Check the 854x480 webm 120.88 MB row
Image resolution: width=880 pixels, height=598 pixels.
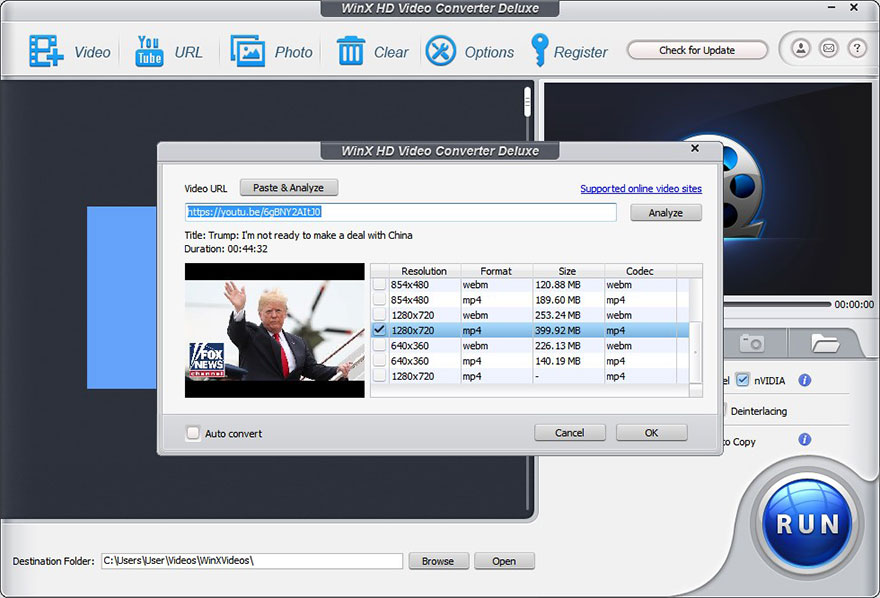point(379,284)
